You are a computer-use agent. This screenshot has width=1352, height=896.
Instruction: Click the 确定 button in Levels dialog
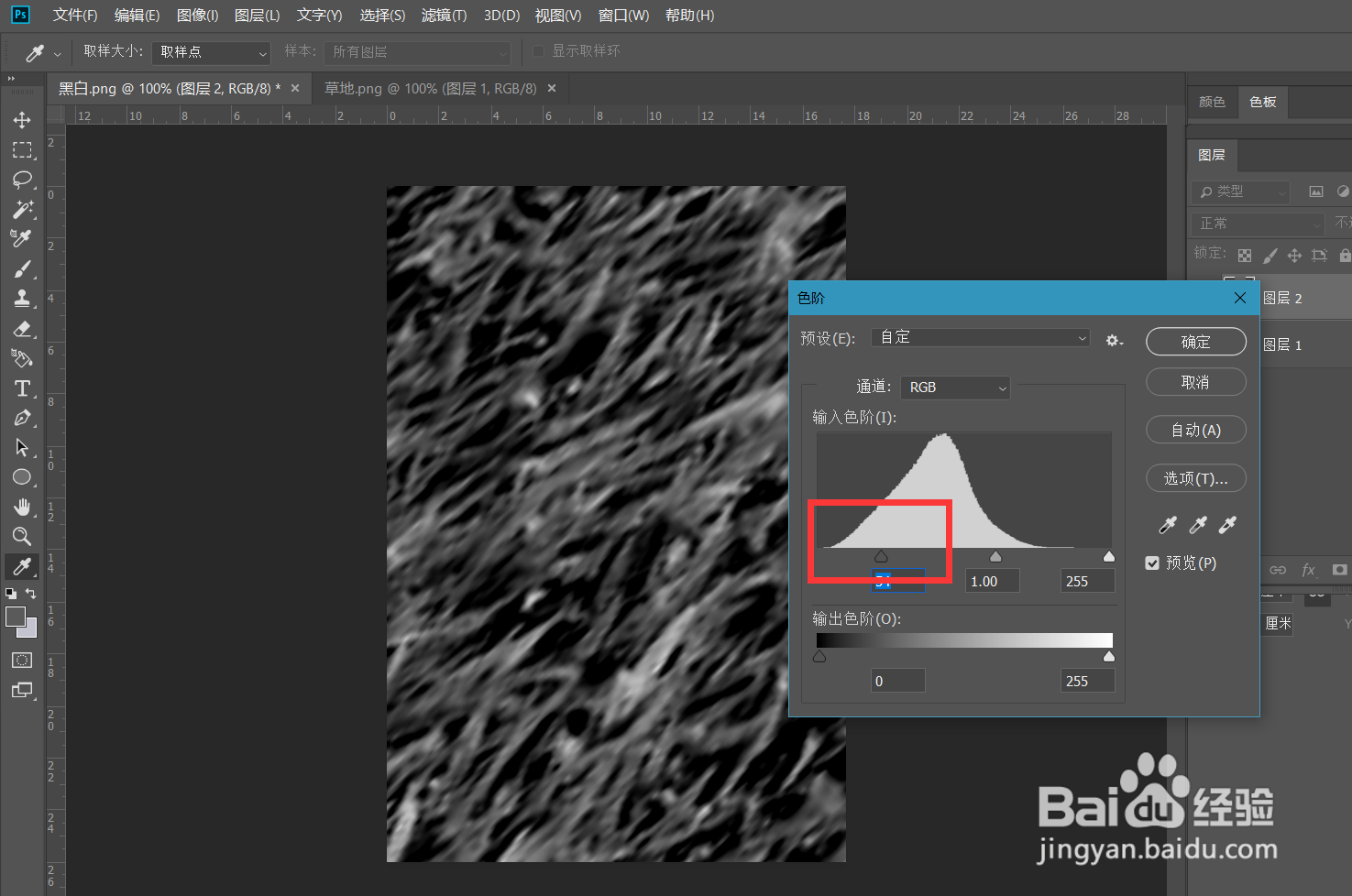1195,342
